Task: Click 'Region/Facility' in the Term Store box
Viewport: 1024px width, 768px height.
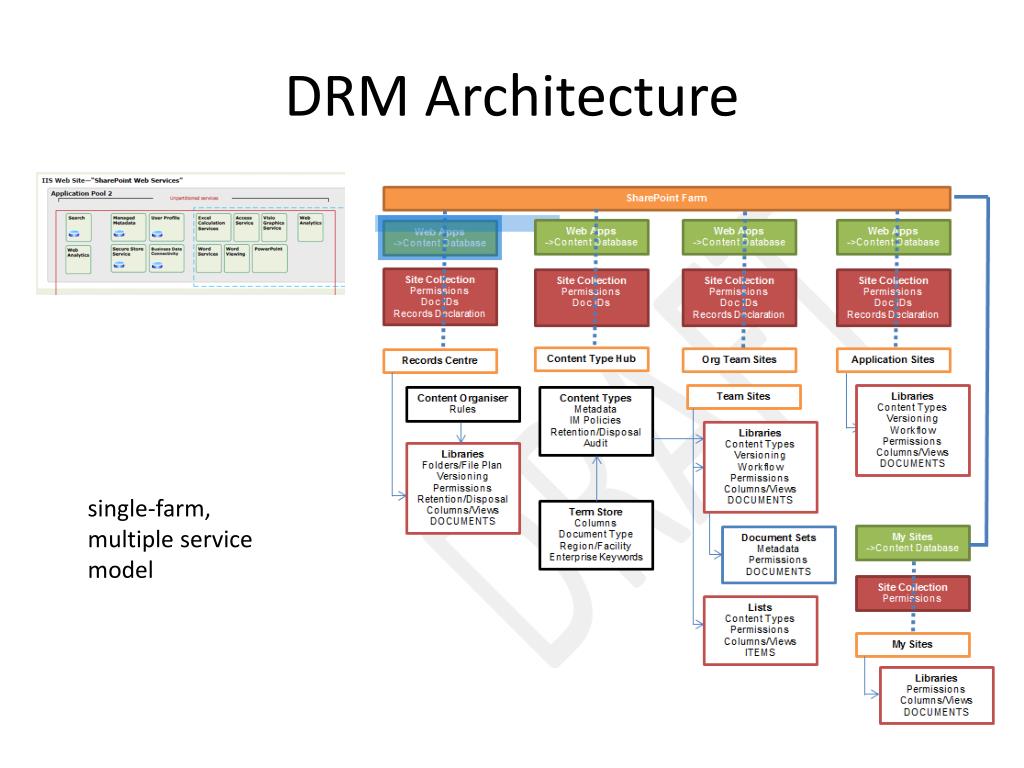Action: (596, 546)
